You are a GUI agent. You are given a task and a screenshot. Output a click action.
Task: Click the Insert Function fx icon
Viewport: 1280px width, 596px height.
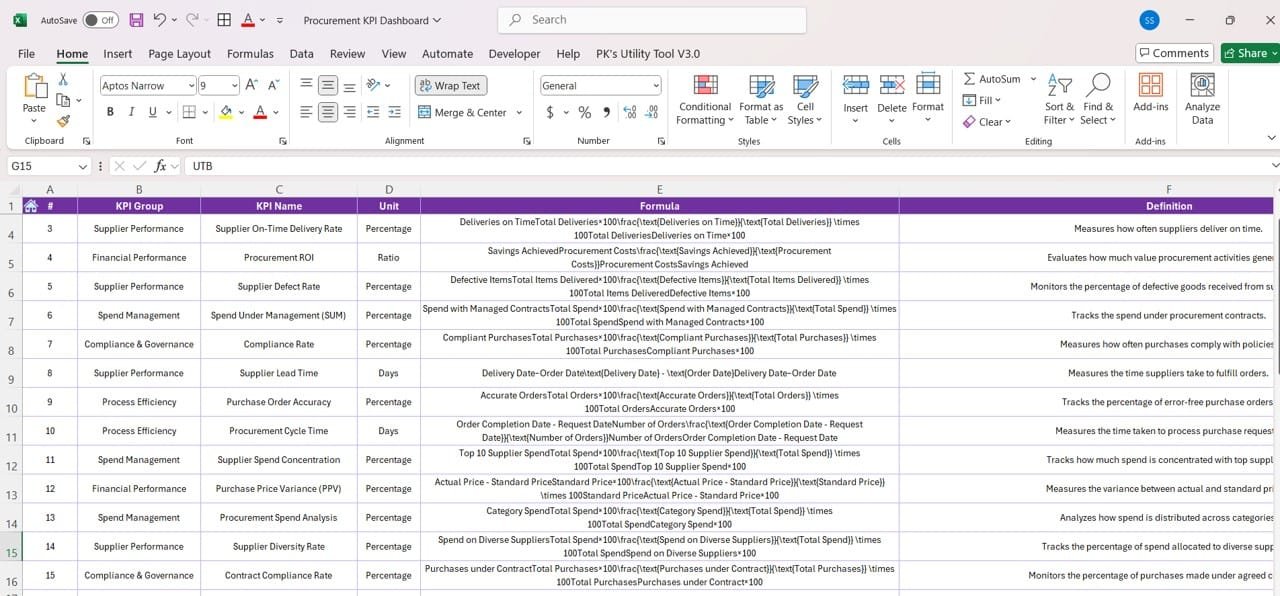(160, 166)
